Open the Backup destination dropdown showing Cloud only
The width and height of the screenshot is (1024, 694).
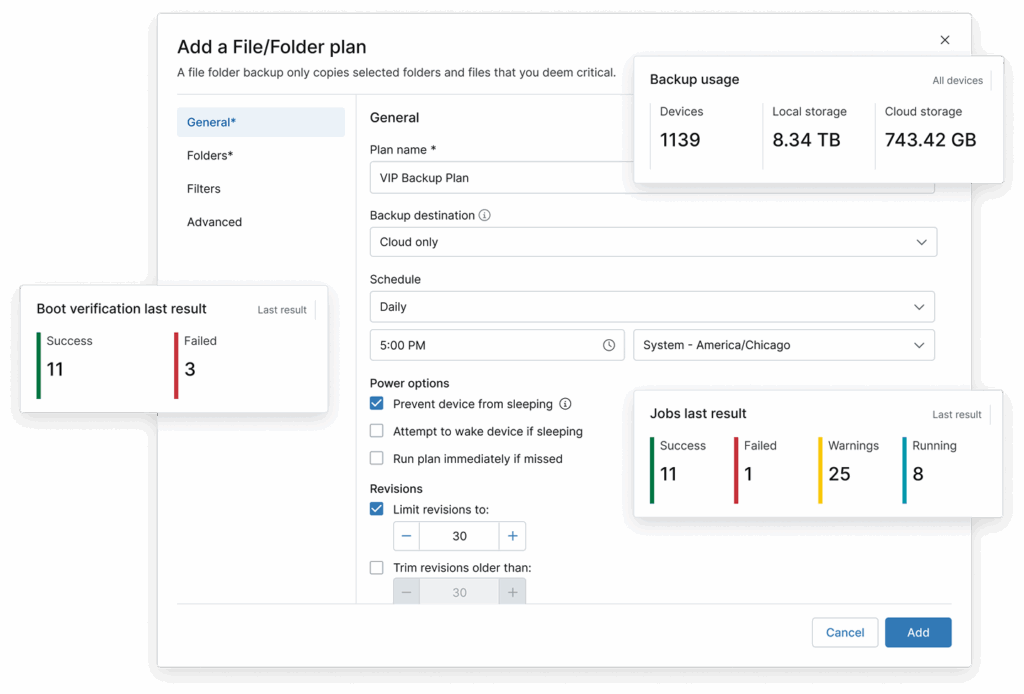click(x=652, y=241)
